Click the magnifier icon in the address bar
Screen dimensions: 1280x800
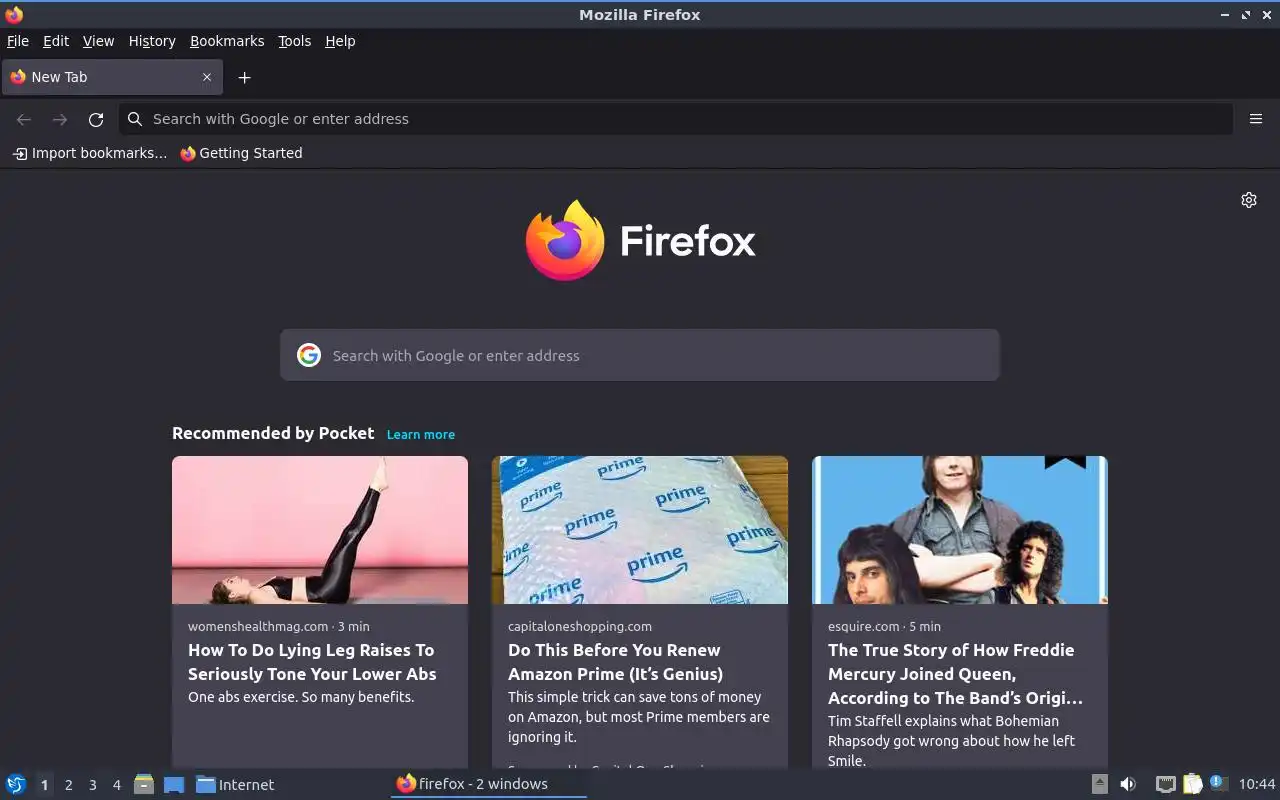tap(135, 119)
